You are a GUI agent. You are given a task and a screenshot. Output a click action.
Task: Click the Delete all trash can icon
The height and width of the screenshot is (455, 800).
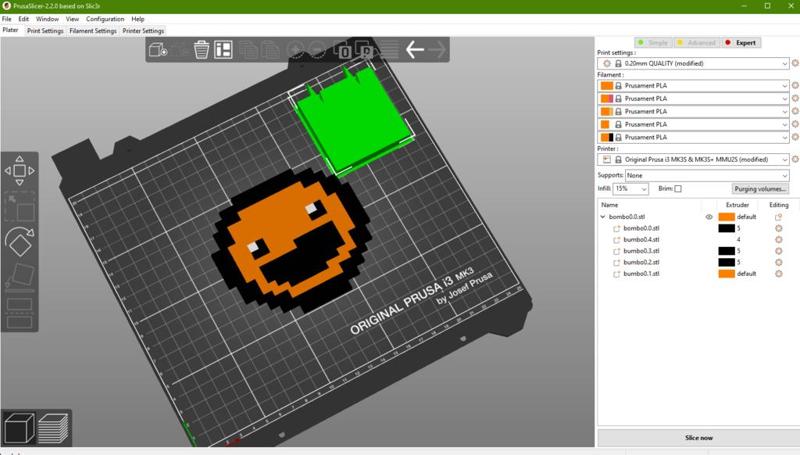coord(202,50)
